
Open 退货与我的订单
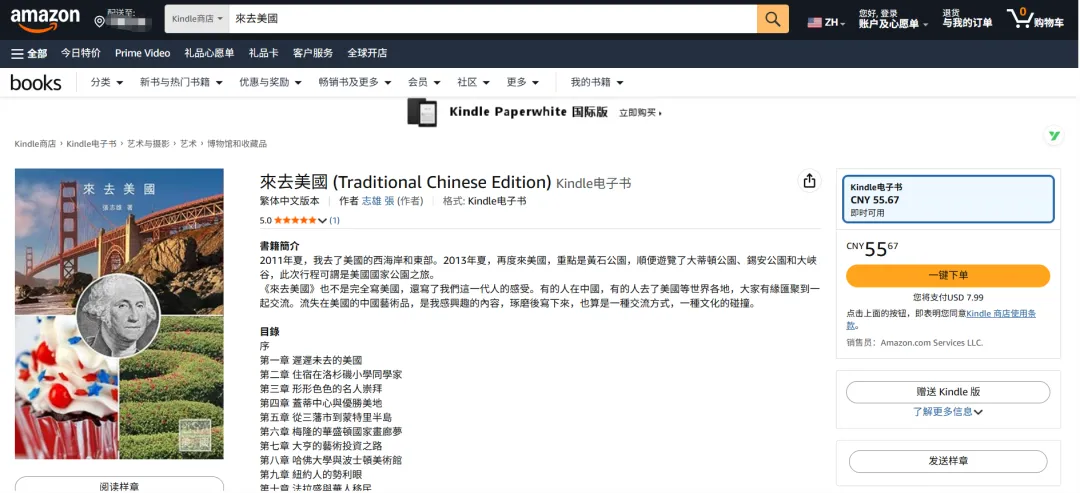968,19
